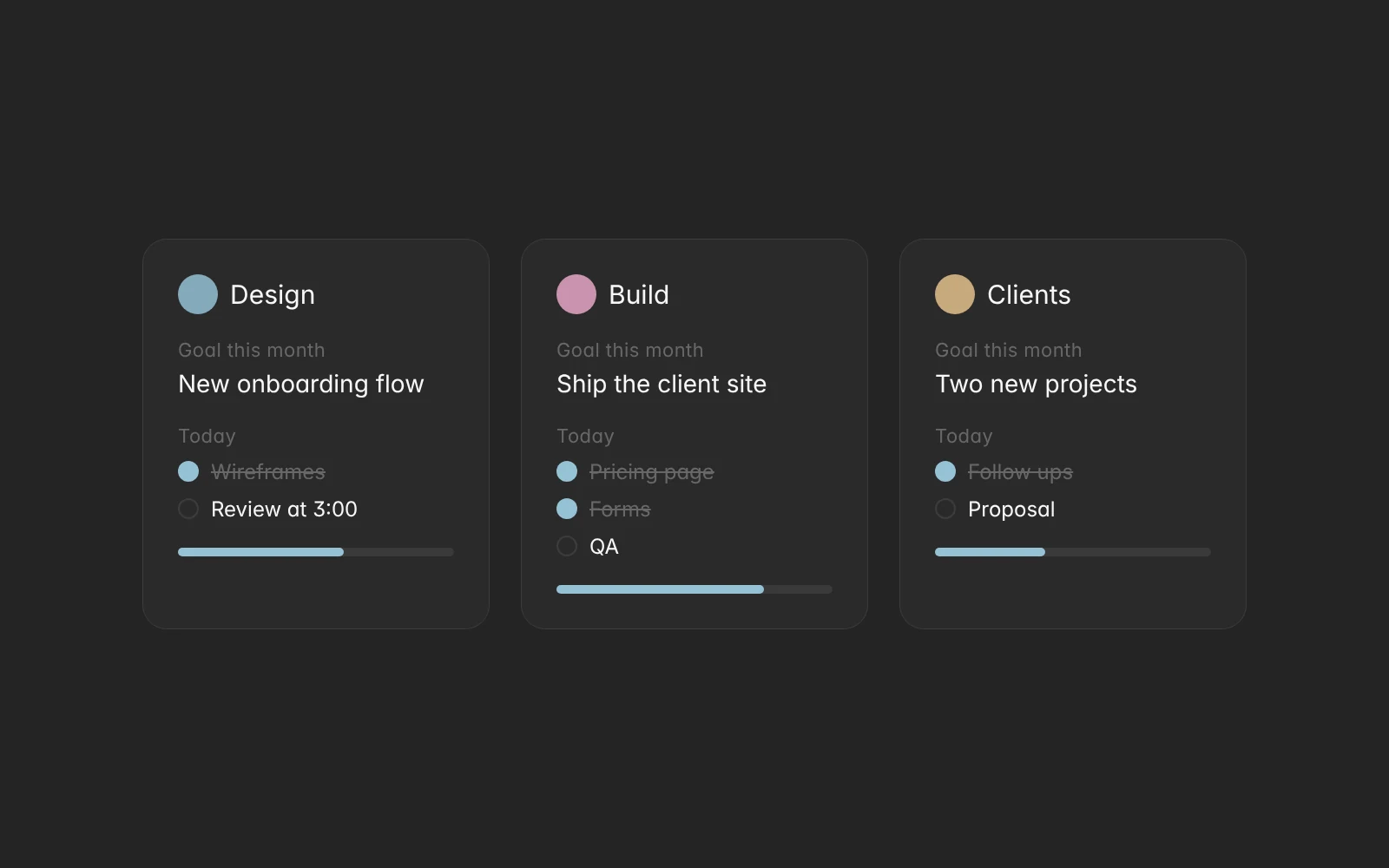
Task: Check off the Proposal task
Action: click(945, 509)
